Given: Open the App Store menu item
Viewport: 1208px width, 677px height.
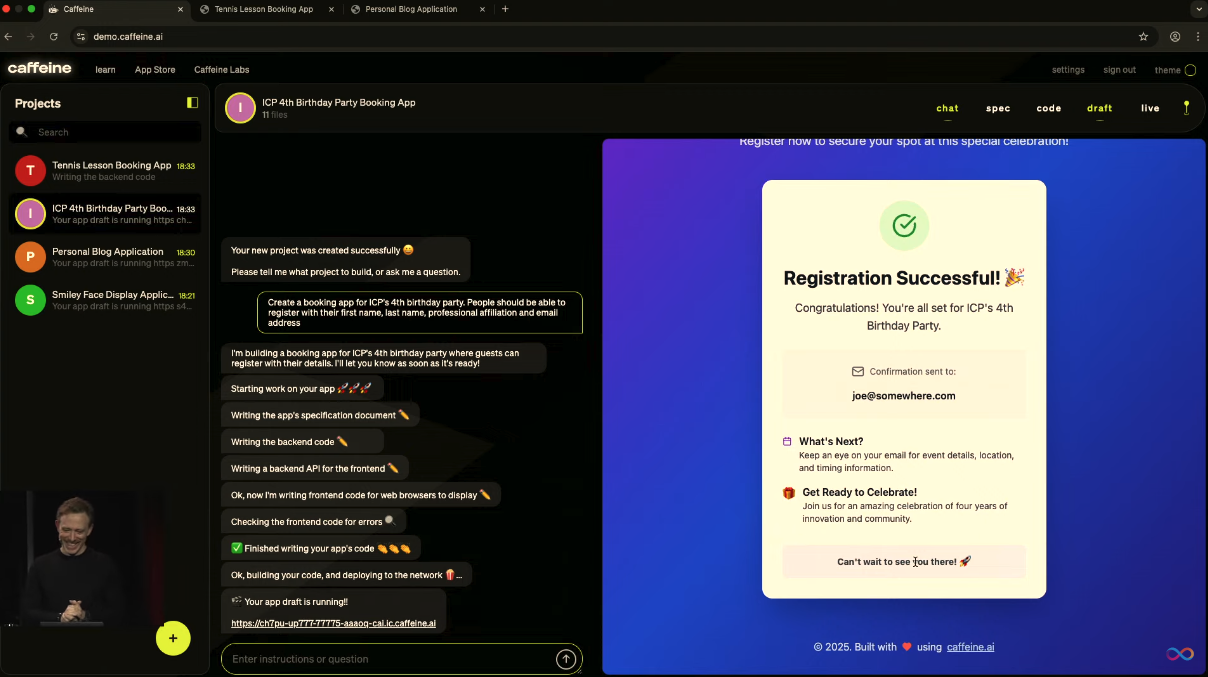Looking at the screenshot, I should pos(155,70).
